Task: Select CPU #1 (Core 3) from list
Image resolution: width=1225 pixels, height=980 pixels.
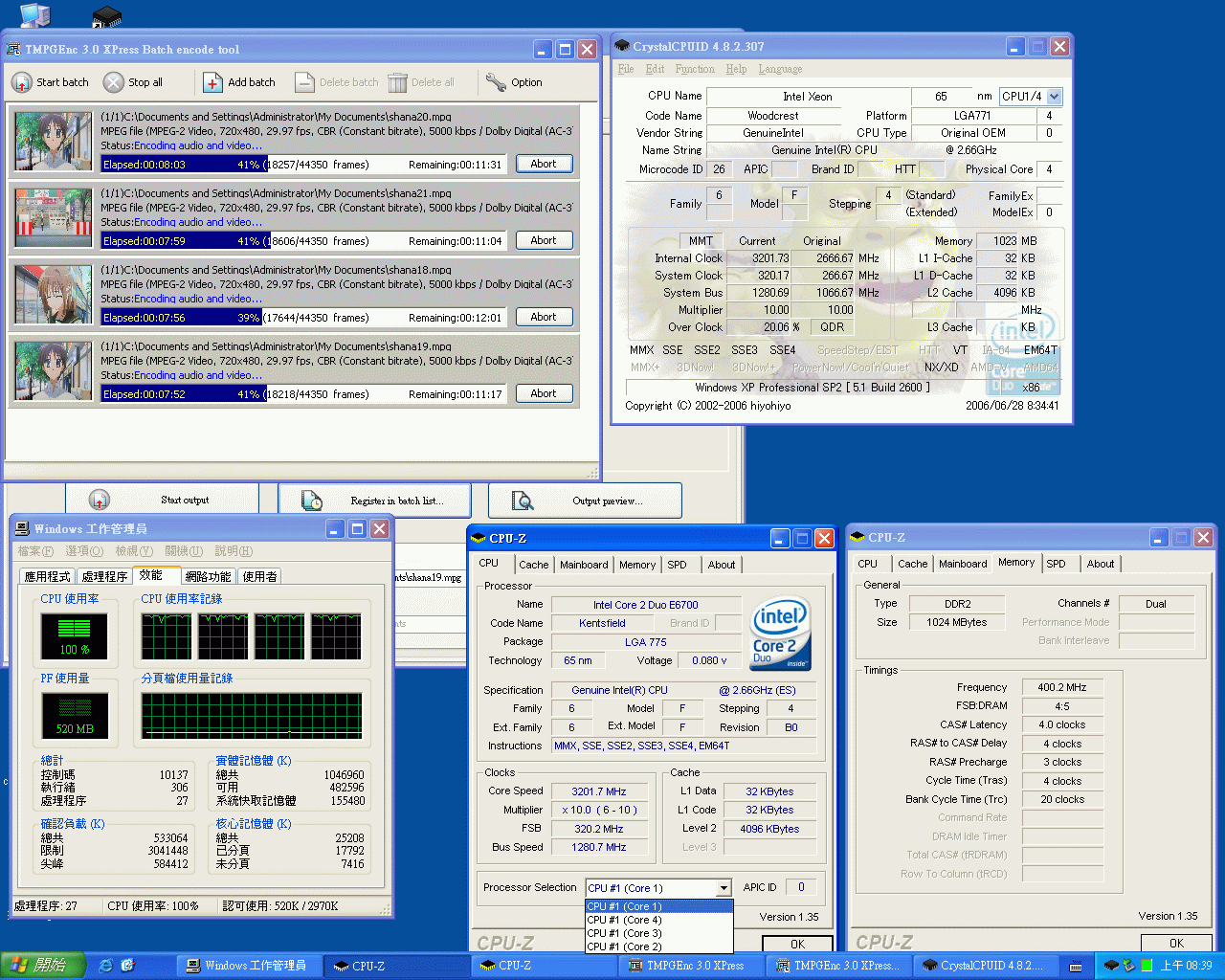Action: pos(624,933)
